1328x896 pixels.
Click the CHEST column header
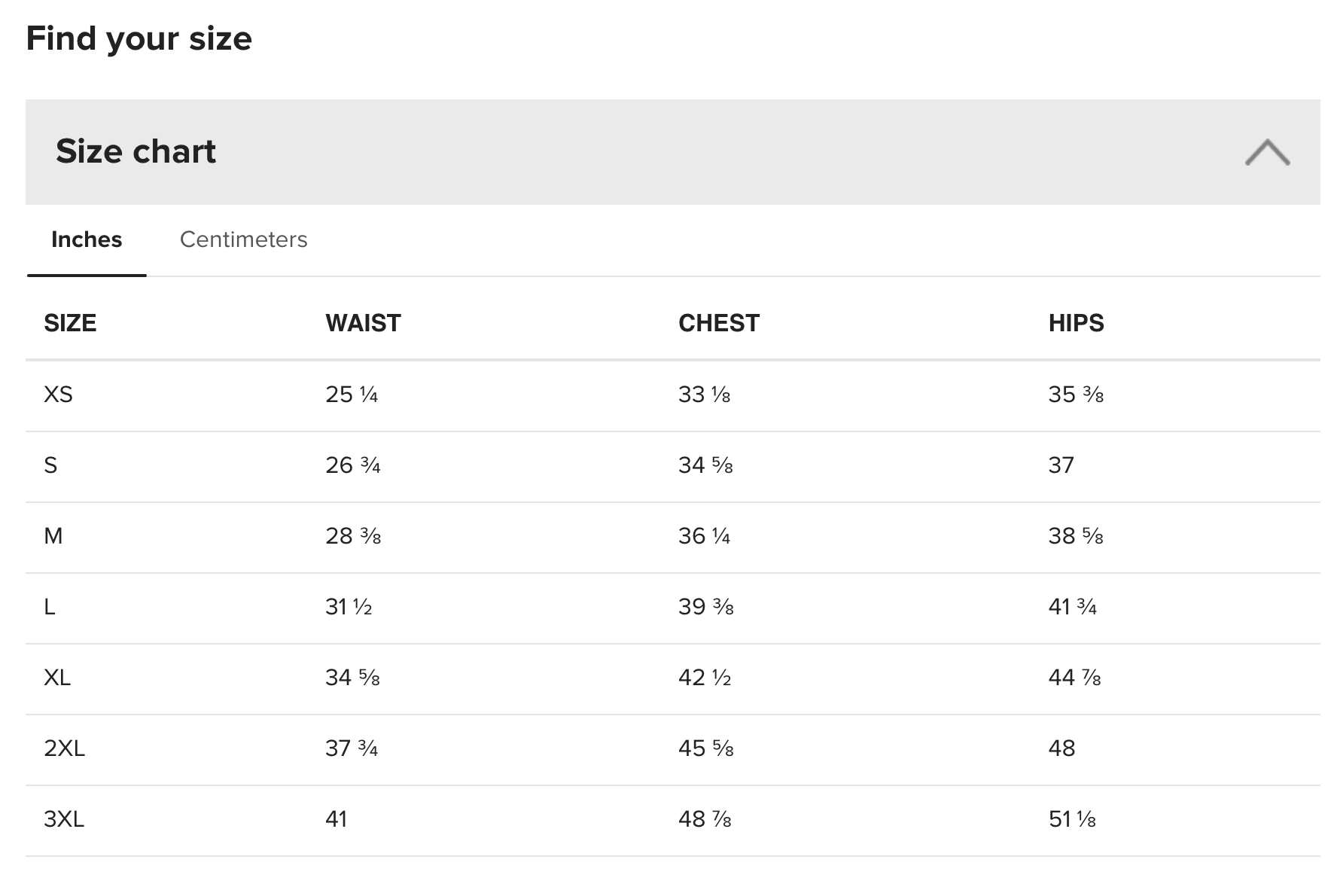coord(719,323)
